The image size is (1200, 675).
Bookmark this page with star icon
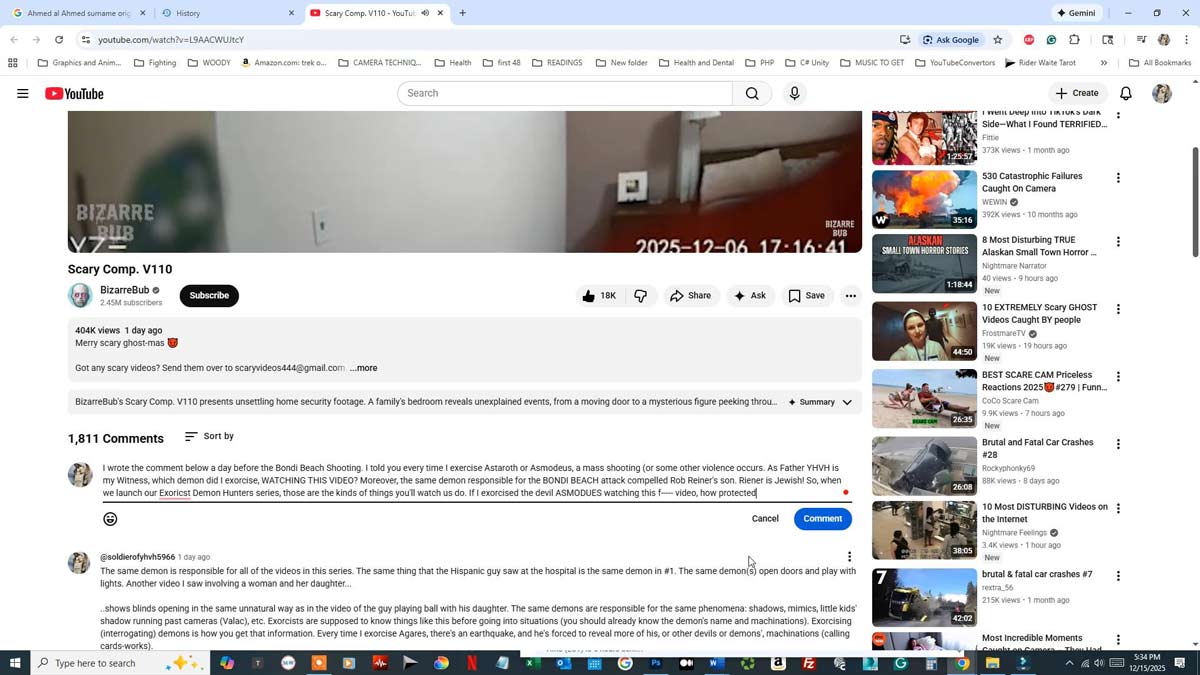point(997,40)
